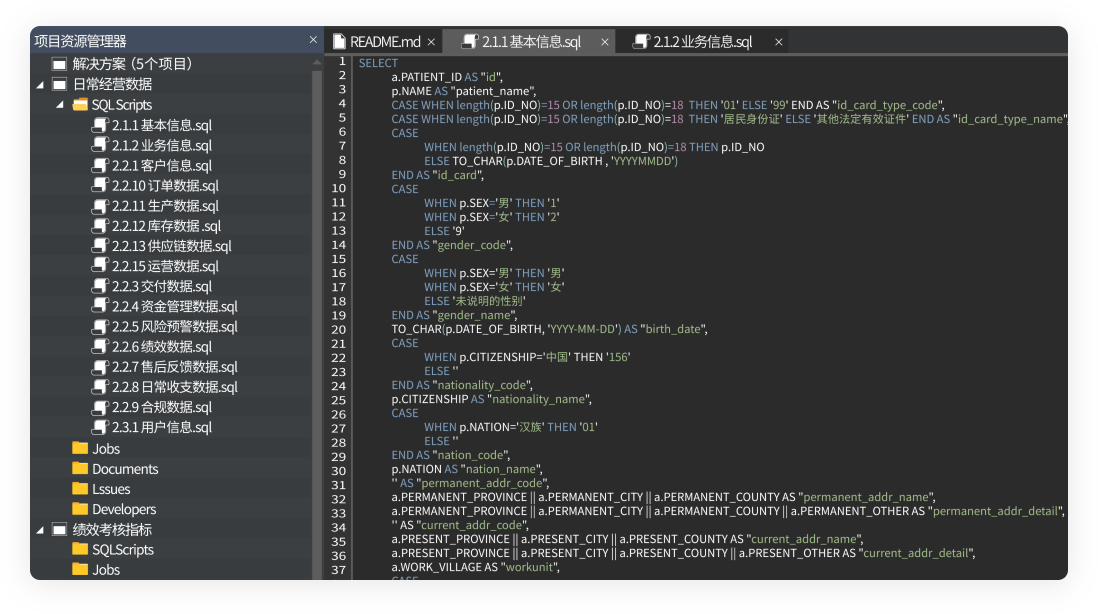Collapse the 日常经营数据 project node
Viewport: 1098px width, 614px height.
pos(40,85)
